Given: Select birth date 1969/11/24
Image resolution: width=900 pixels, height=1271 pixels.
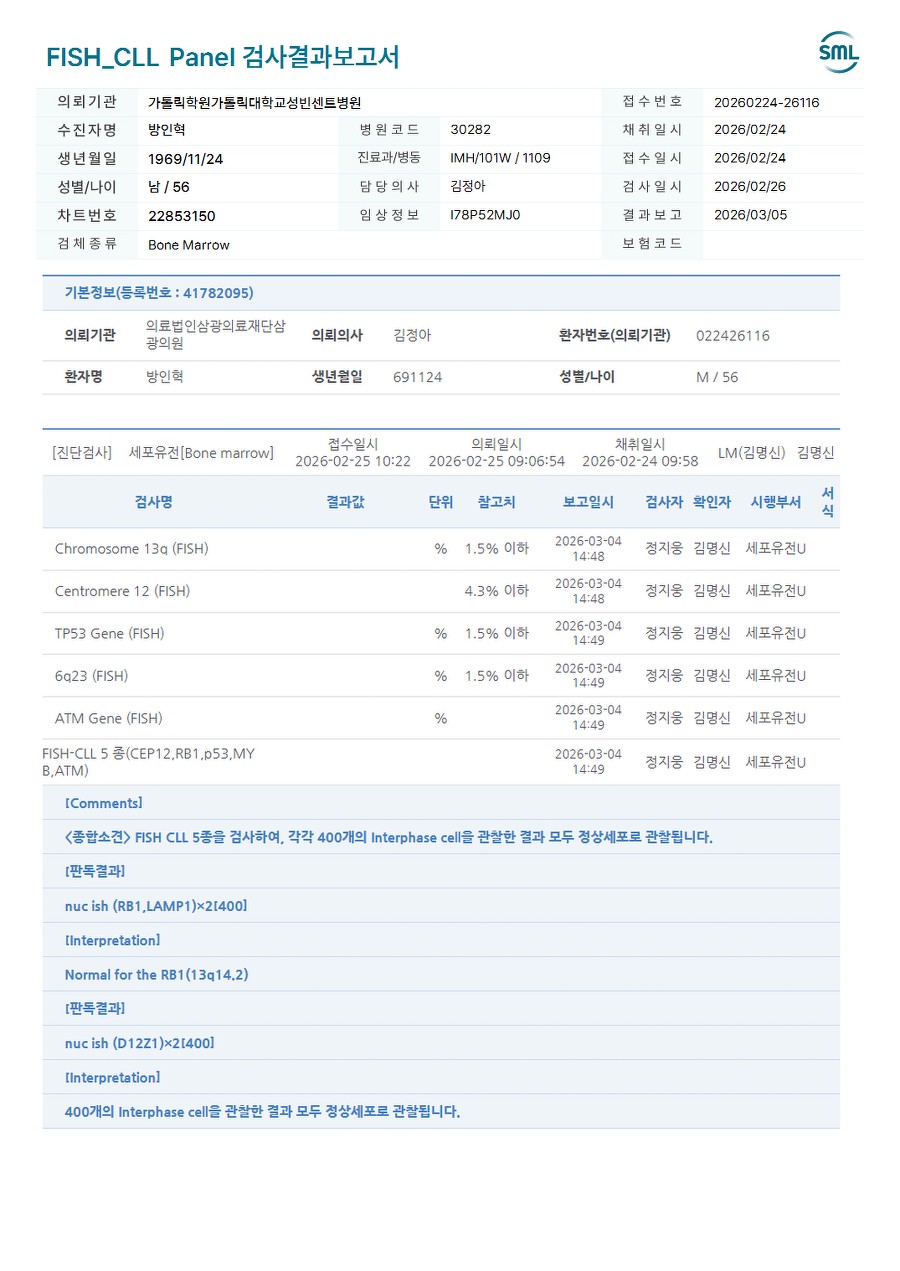Looking at the screenshot, I should click(186, 158).
